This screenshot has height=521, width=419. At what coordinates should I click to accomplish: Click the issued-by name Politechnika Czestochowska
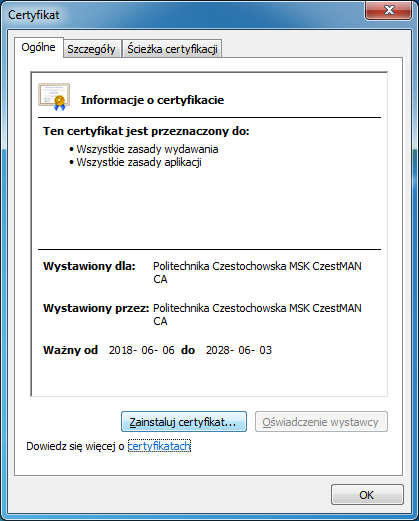click(257, 314)
